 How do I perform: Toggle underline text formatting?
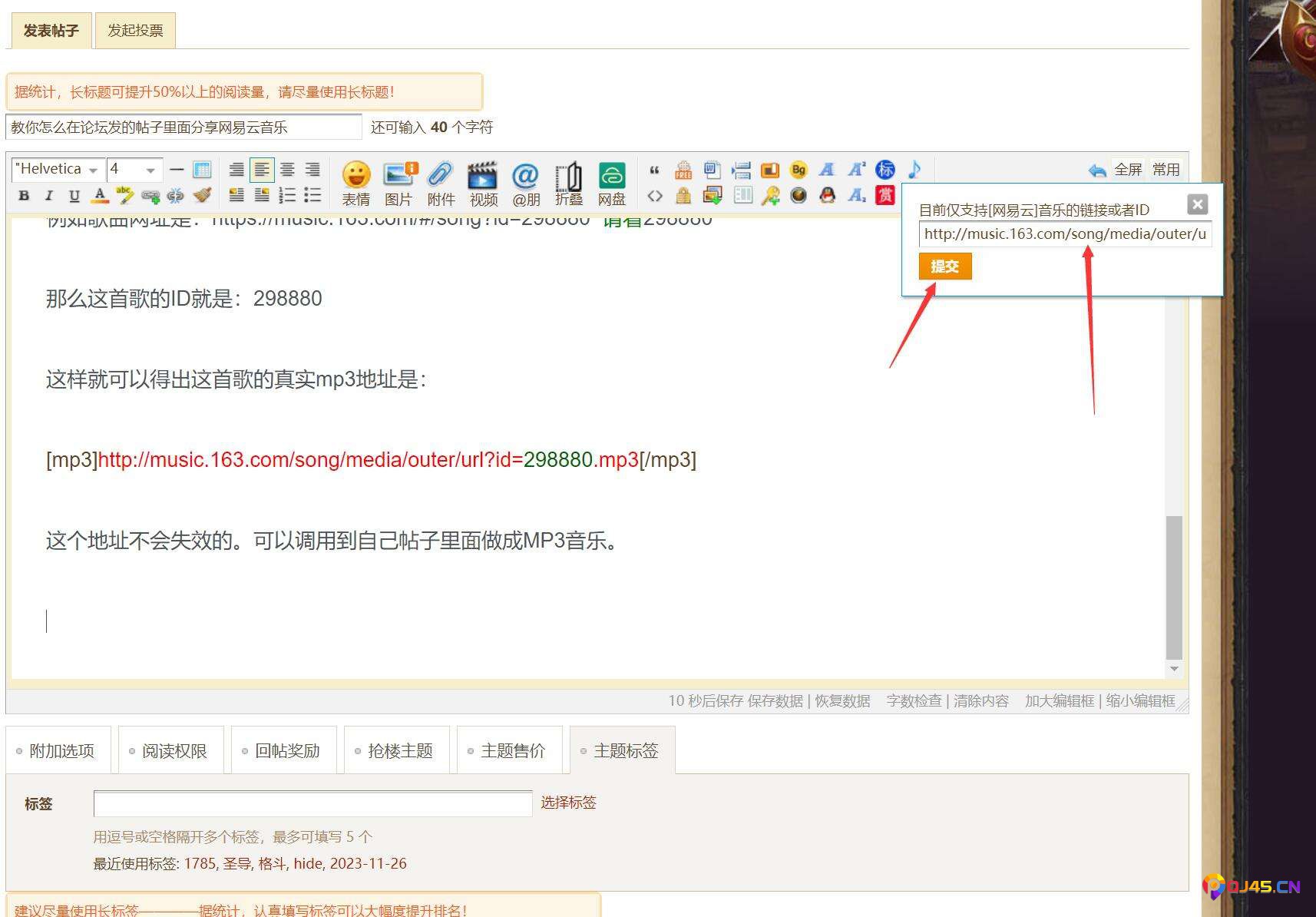click(74, 196)
